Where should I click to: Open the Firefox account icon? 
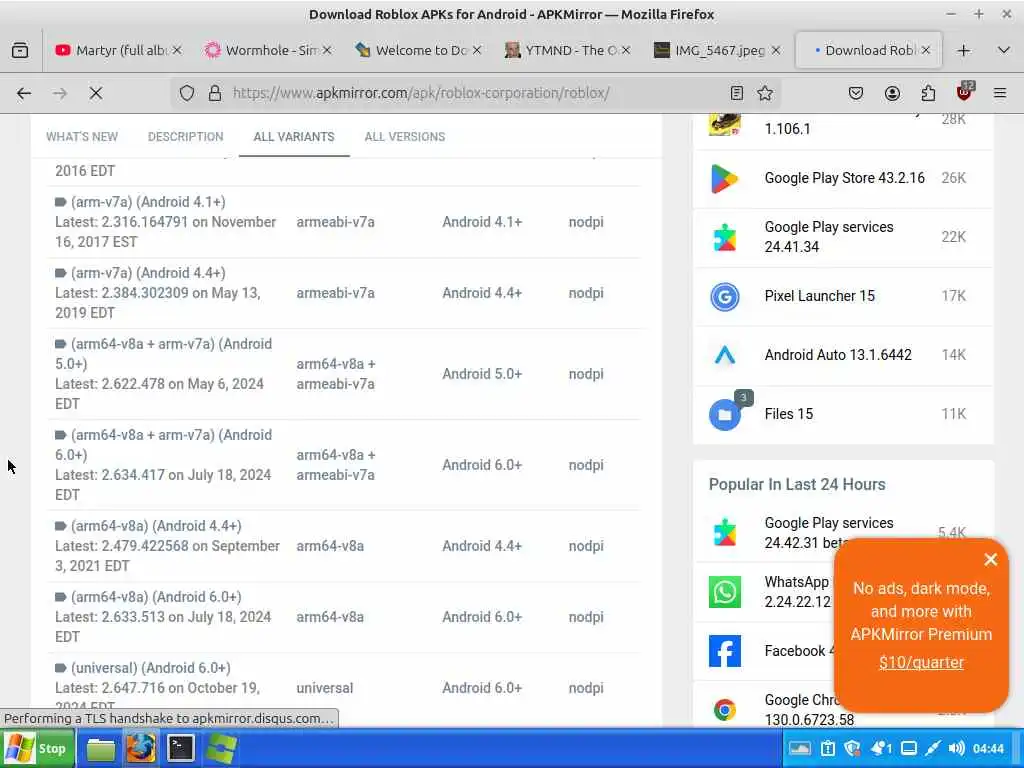point(892,93)
